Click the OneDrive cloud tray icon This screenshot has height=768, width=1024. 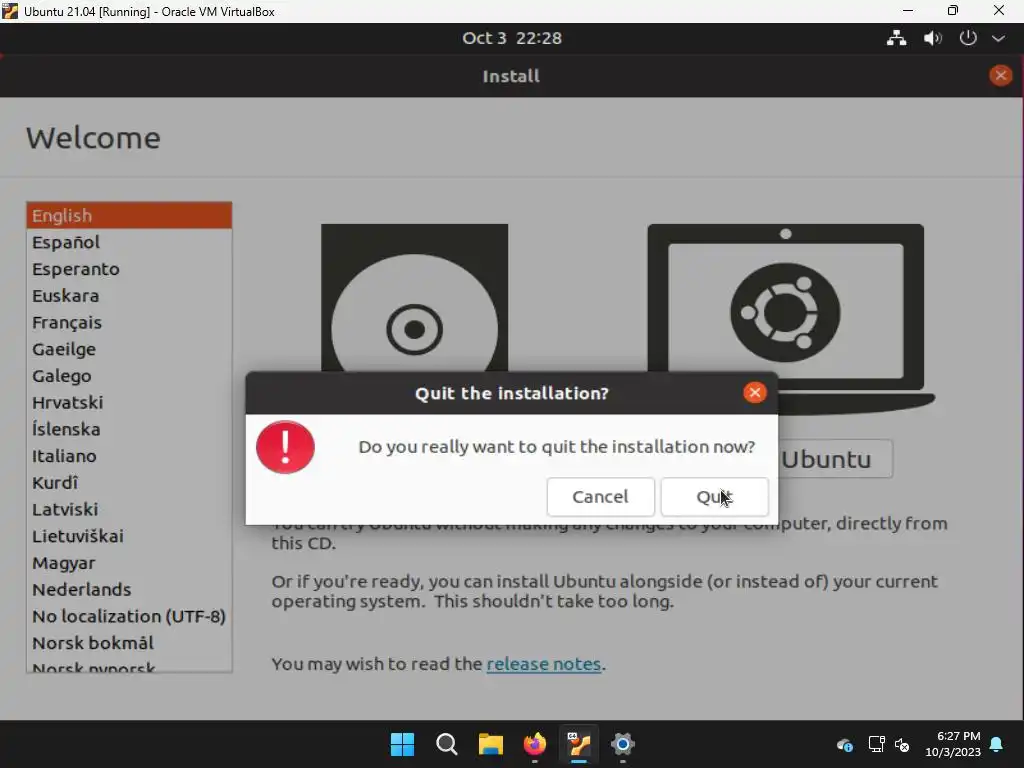tap(844, 744)
